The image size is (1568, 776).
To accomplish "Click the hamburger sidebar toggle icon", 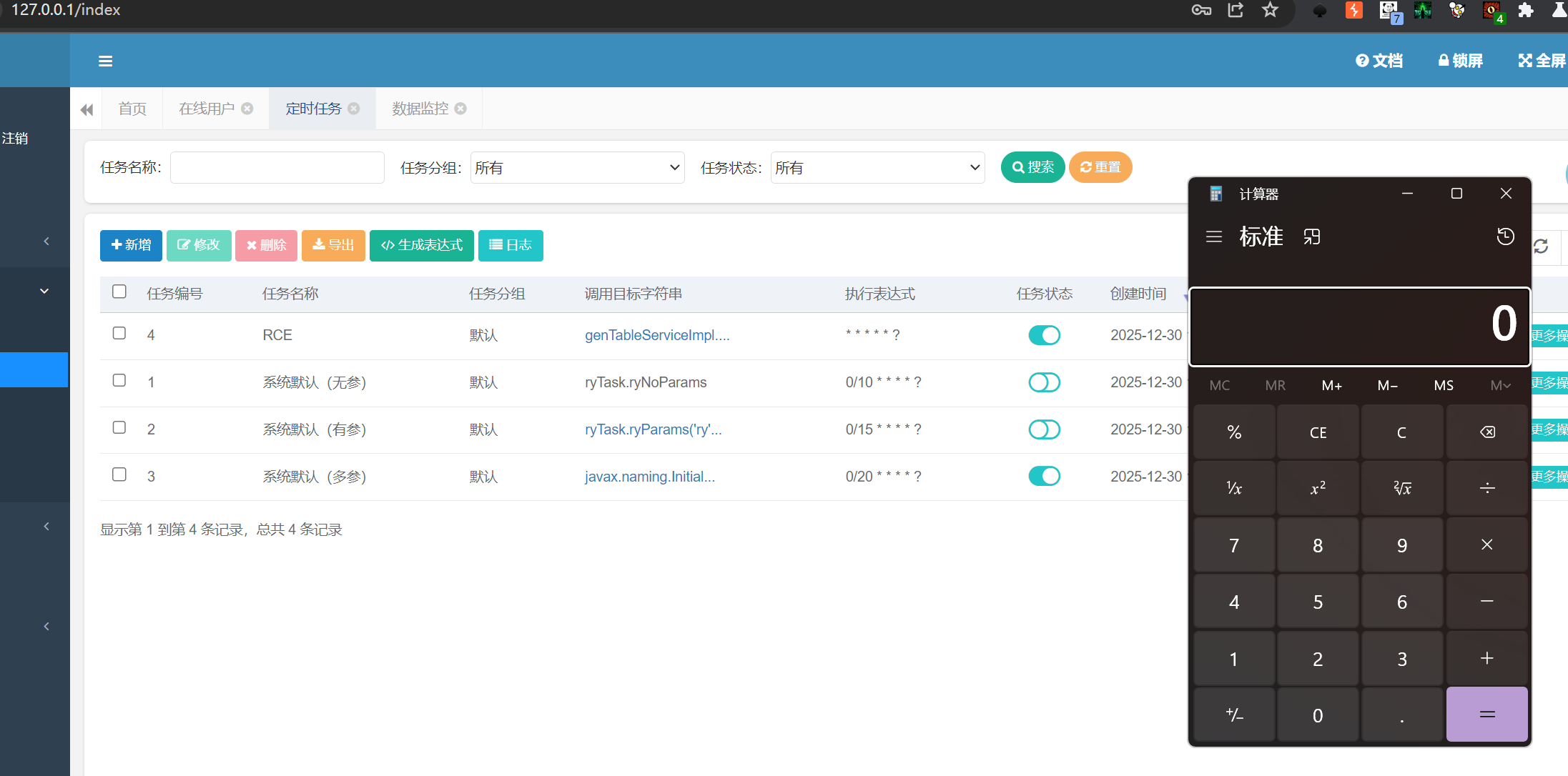I will coord(105,61).
